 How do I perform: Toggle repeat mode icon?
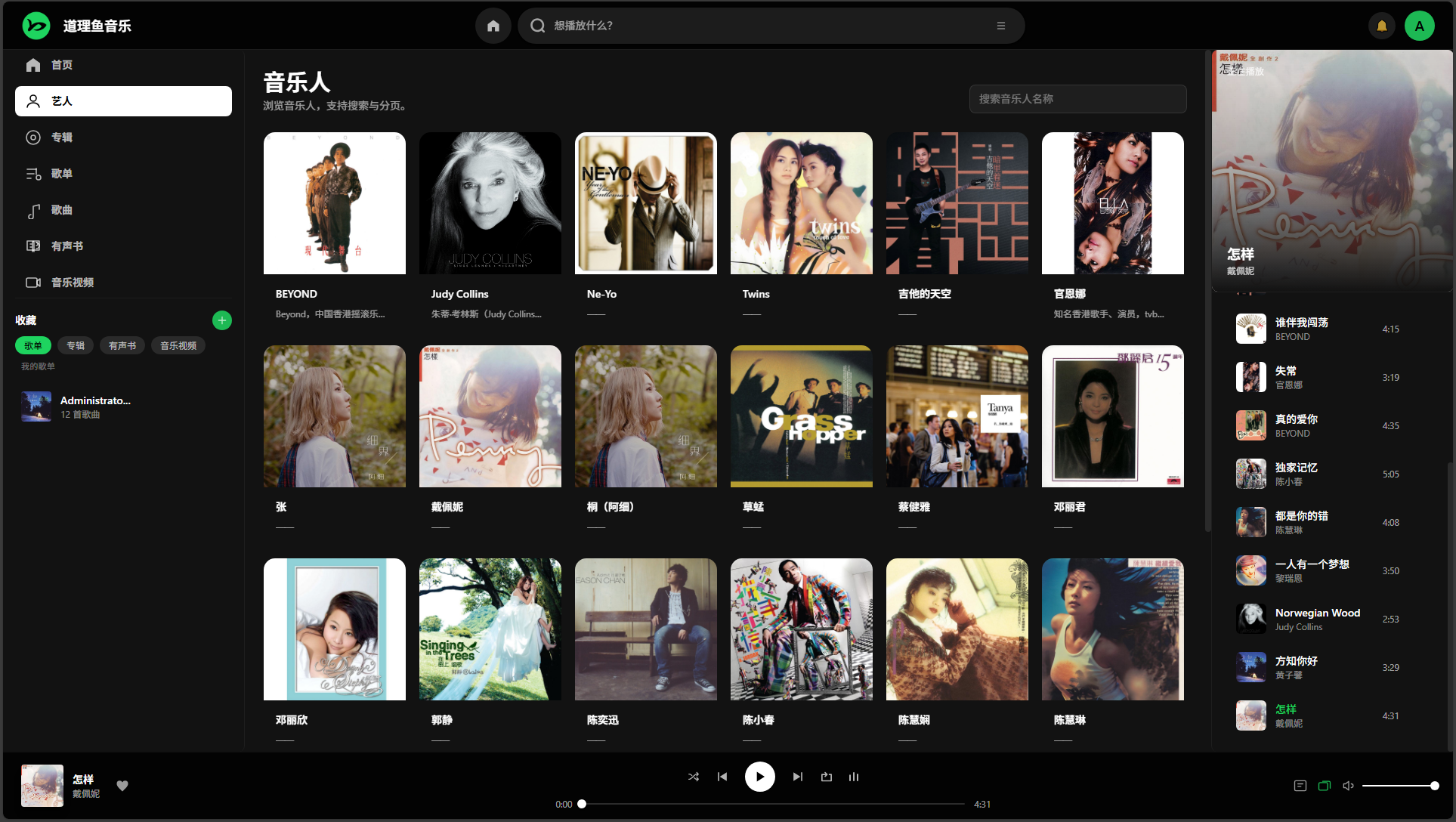826,777
